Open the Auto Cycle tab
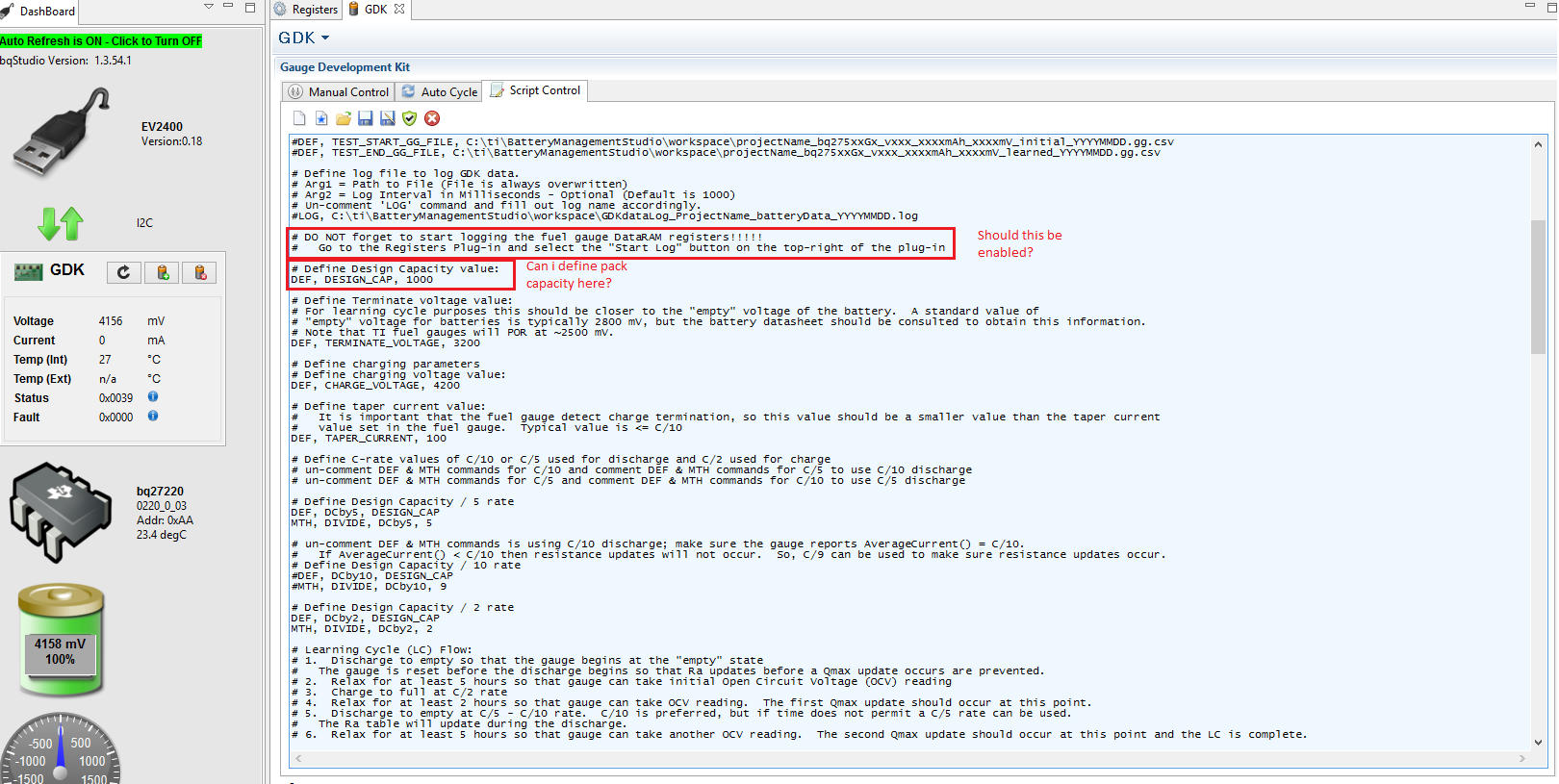This screenshot has height=784, width=1559. [440, 92]
